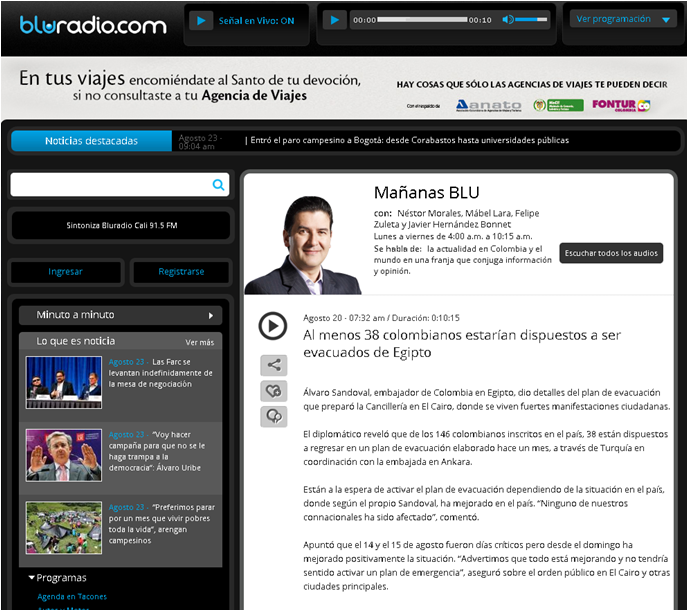Adjust the volume slider
The width and height of the screenshot is (688, 611).
531,19
